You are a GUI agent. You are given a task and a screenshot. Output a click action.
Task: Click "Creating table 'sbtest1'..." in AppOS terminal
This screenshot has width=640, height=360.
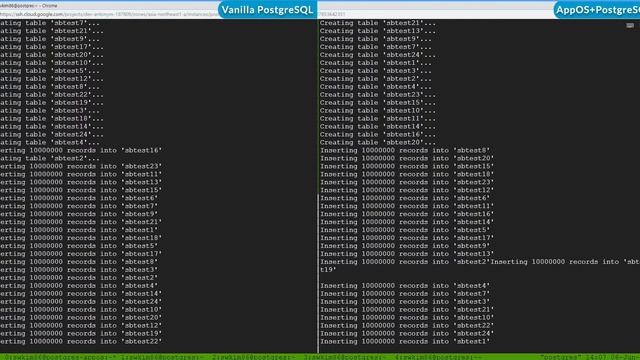376,63
